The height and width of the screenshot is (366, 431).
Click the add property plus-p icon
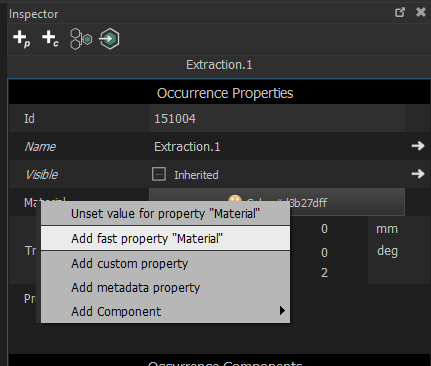point(22,39)
